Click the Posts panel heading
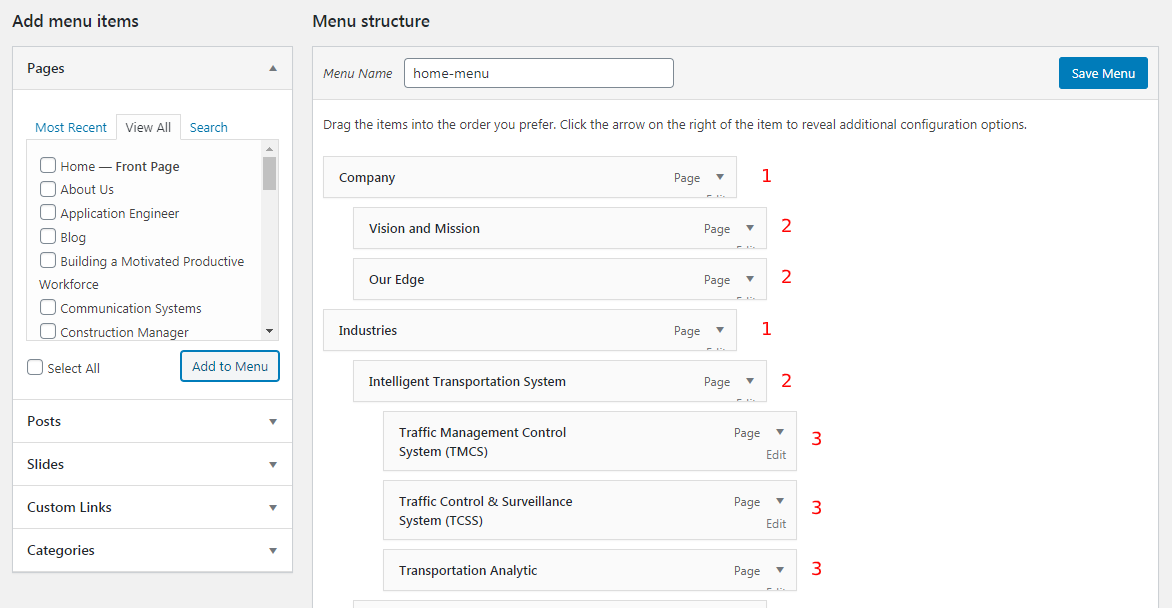Screen dimensions: 1172x608 click(x=152, y=422)
